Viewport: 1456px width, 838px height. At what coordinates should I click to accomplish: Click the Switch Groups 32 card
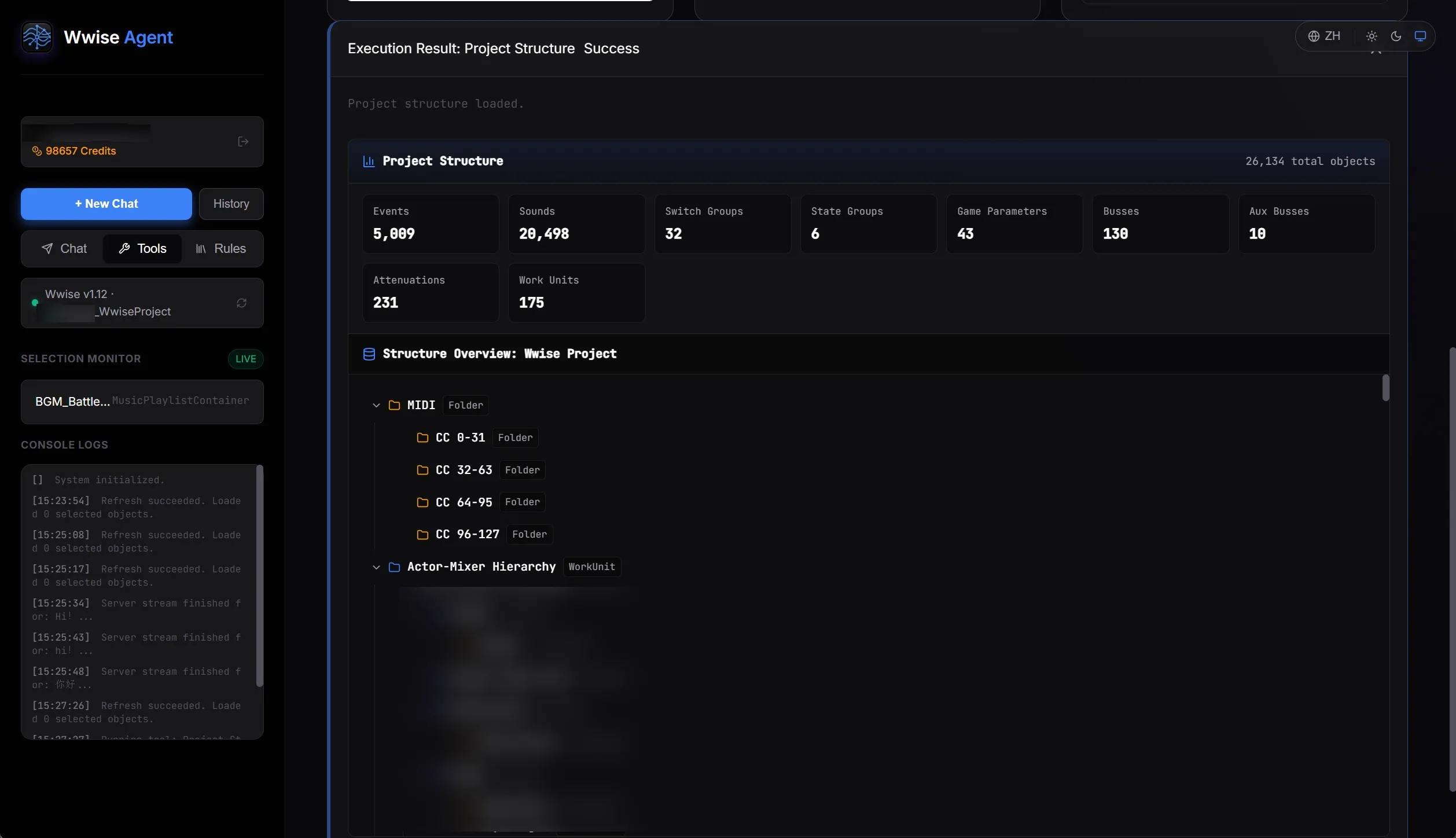723,223
